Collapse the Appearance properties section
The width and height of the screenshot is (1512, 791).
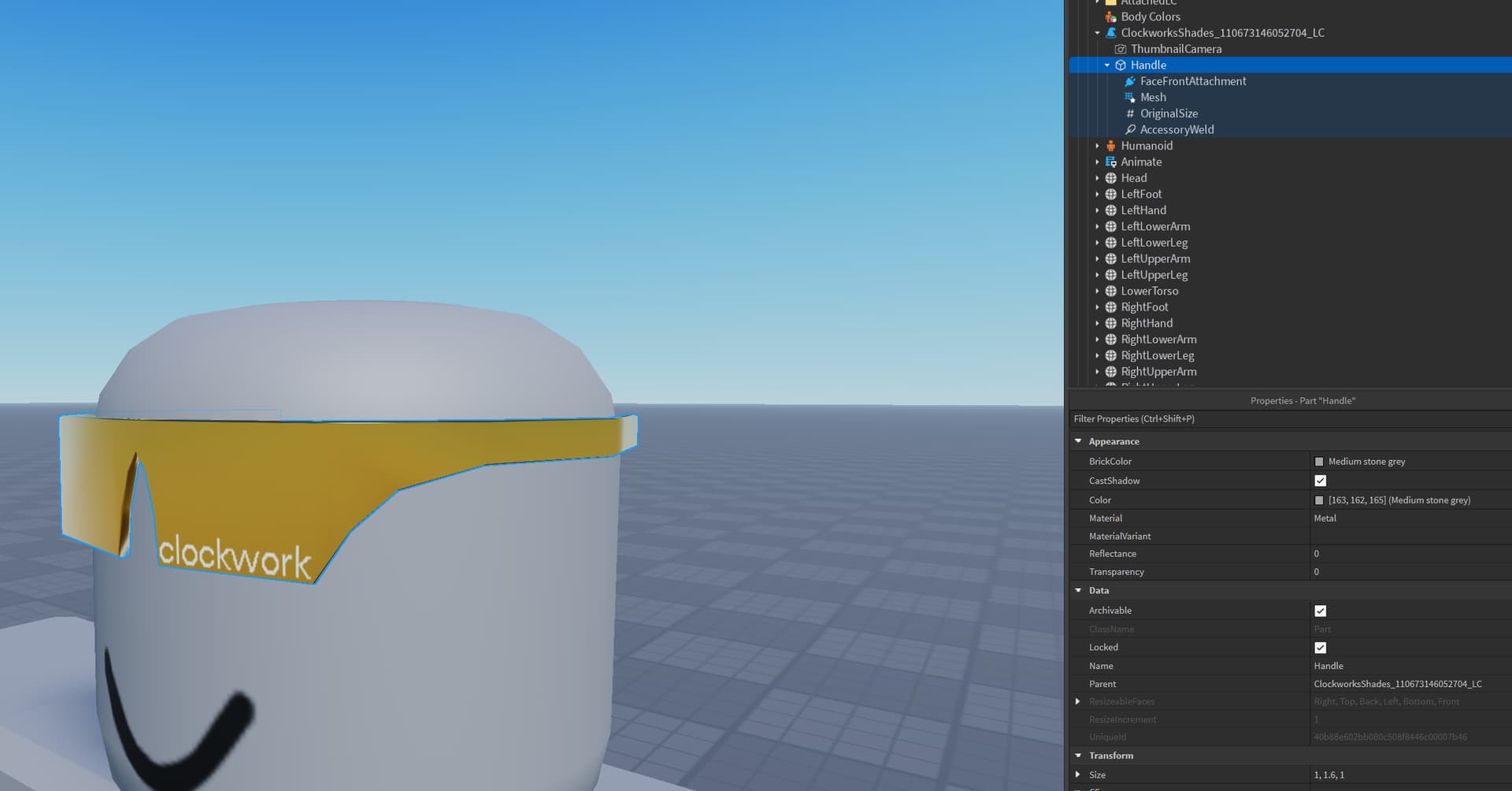1078,441
